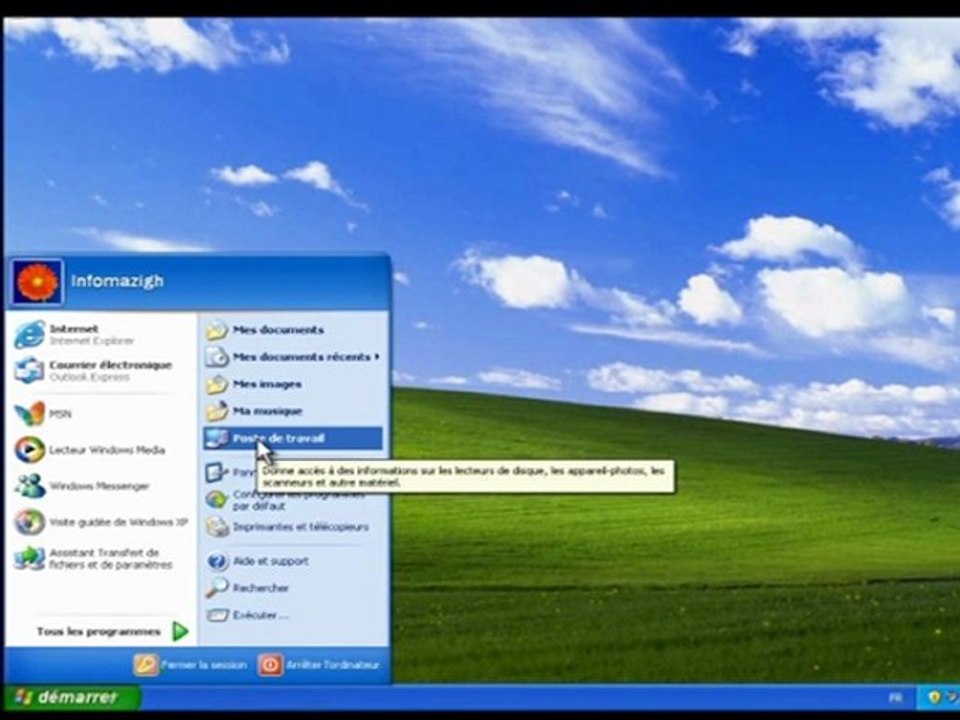
Task: Click the Mes documents folder icon
Action: tap(217, 330)
